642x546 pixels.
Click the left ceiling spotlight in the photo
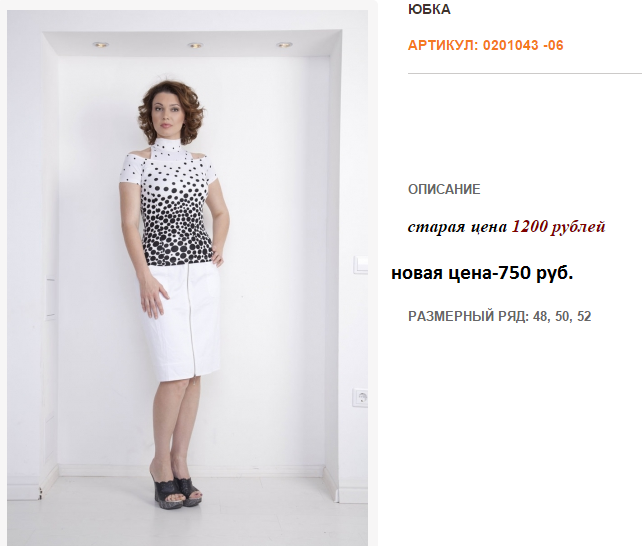point(100,45)
